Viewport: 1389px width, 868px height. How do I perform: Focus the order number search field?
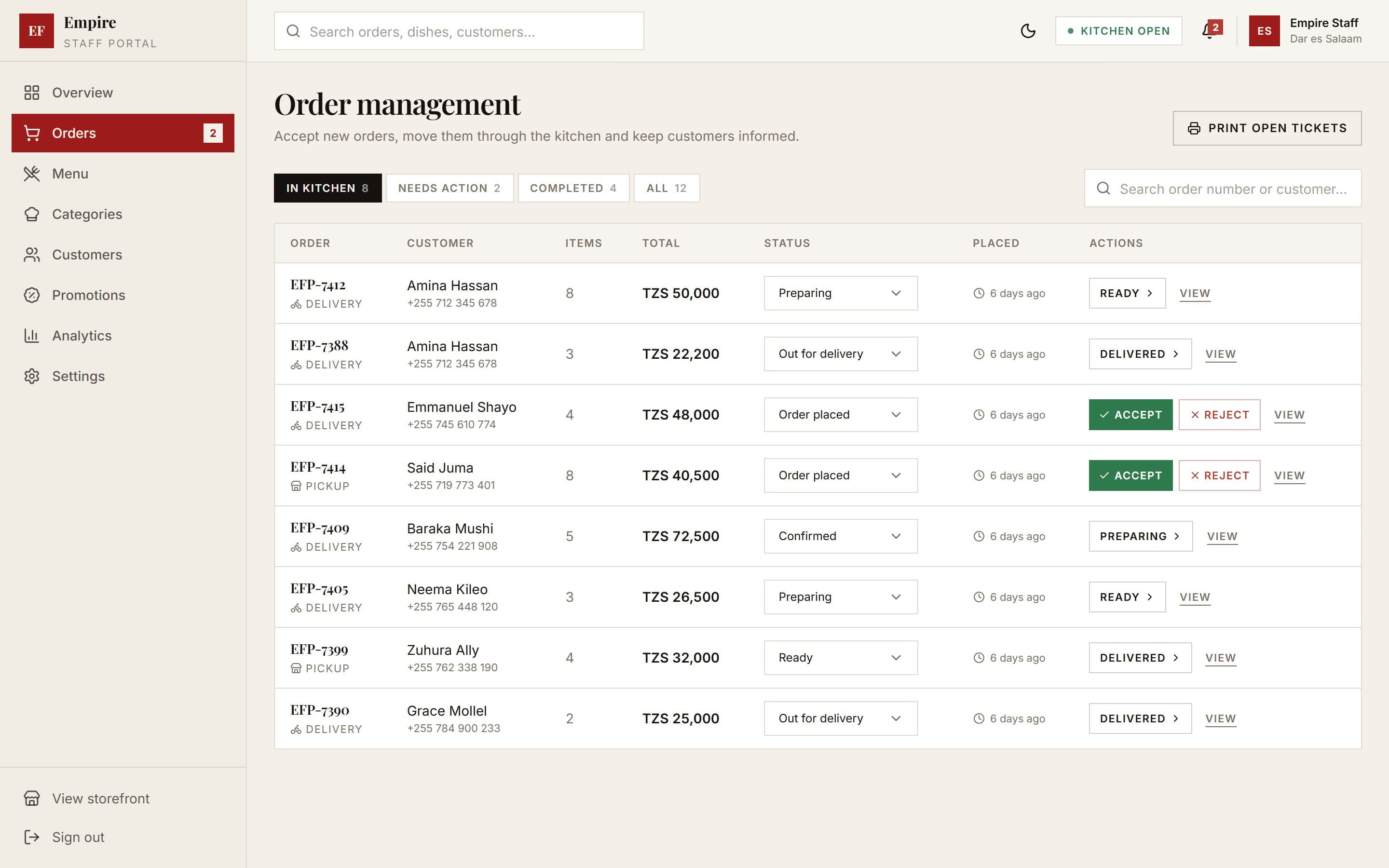[x=1223, y=188]
